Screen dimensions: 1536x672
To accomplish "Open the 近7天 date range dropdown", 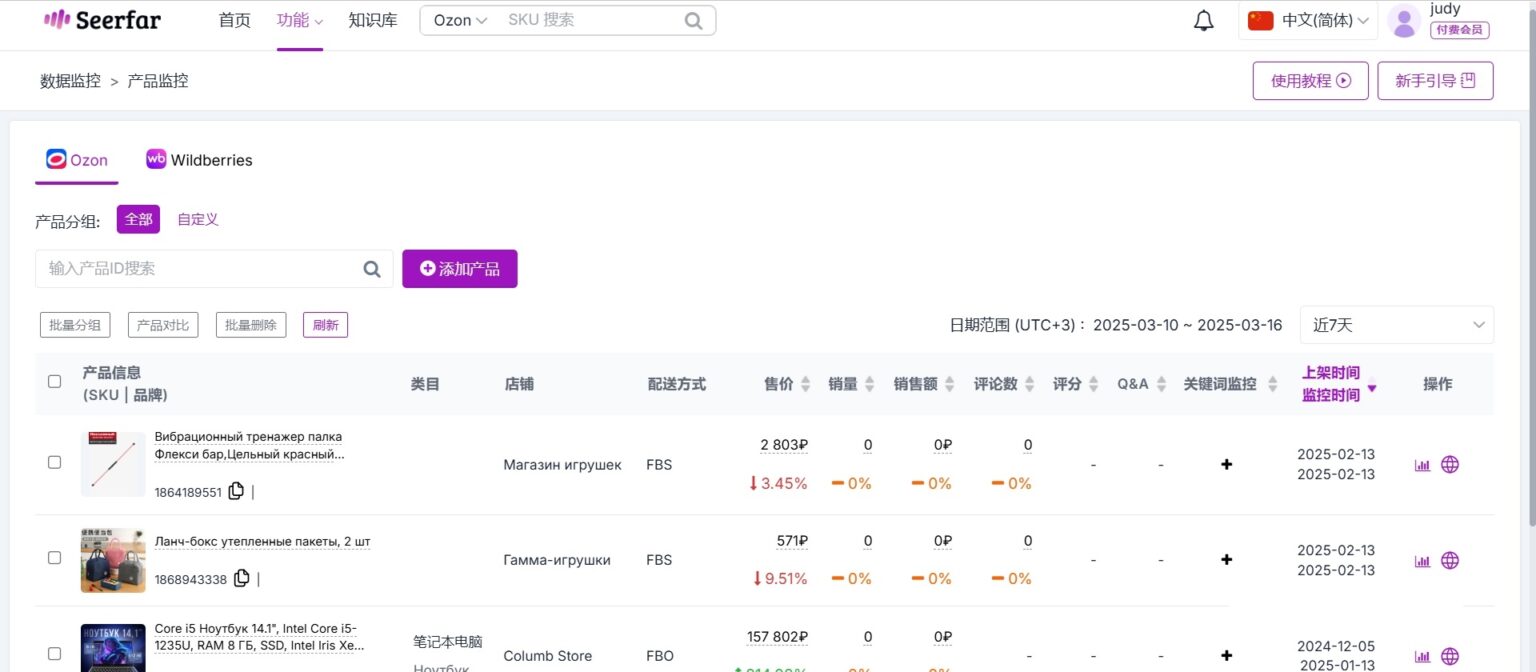I will pyautogui.click(x=1396, y=324).
